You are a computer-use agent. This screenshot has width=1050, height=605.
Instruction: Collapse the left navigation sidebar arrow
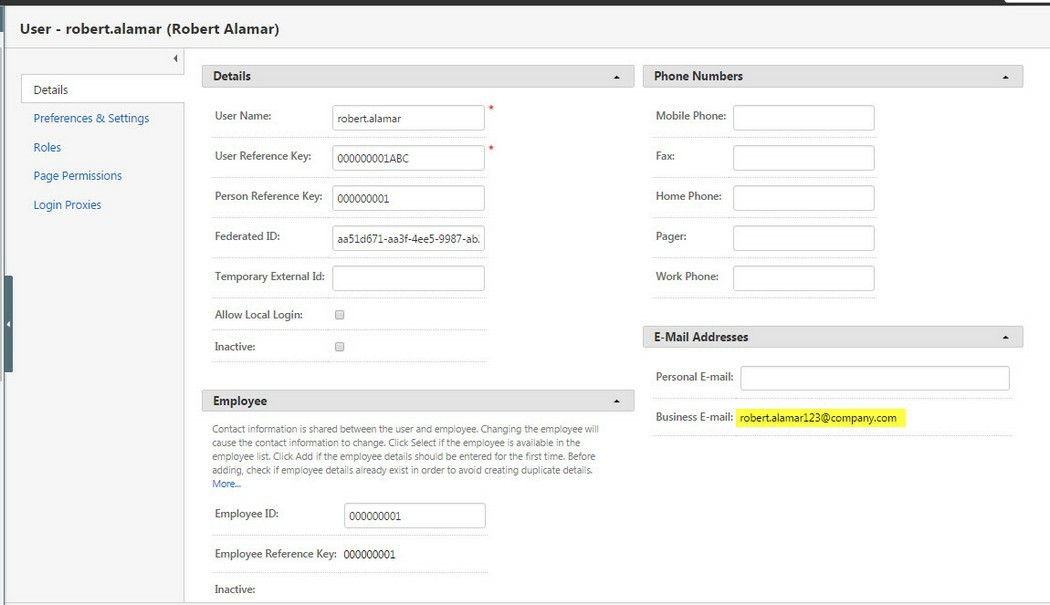pos(175,58)
